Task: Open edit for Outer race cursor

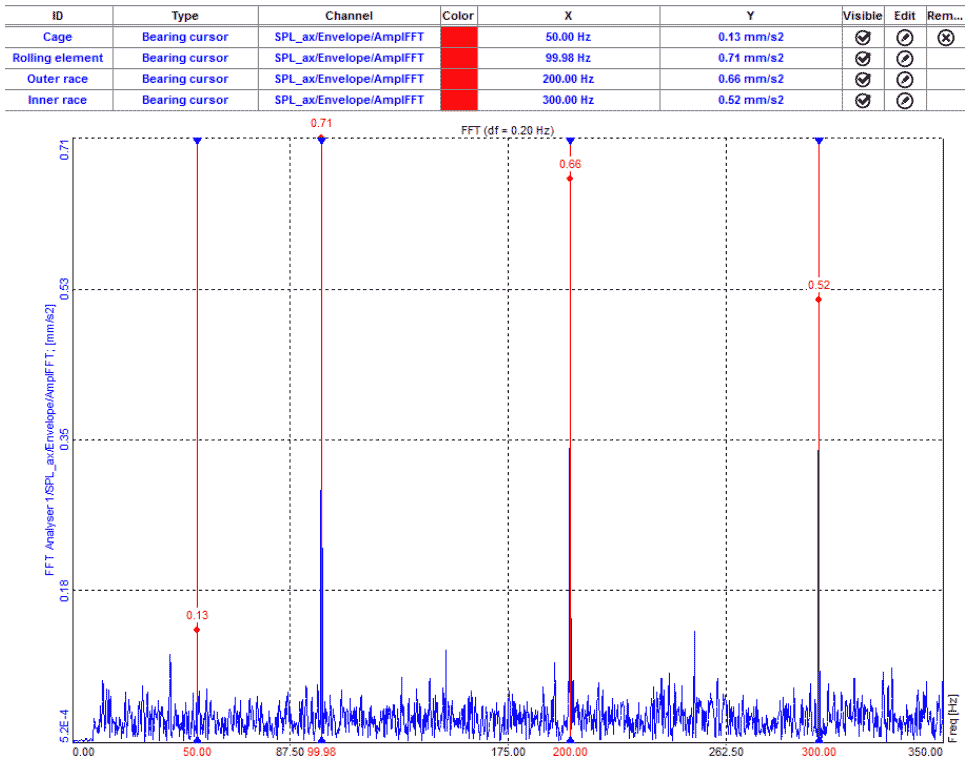Action: pyautogui.click(x=904, y=79)
